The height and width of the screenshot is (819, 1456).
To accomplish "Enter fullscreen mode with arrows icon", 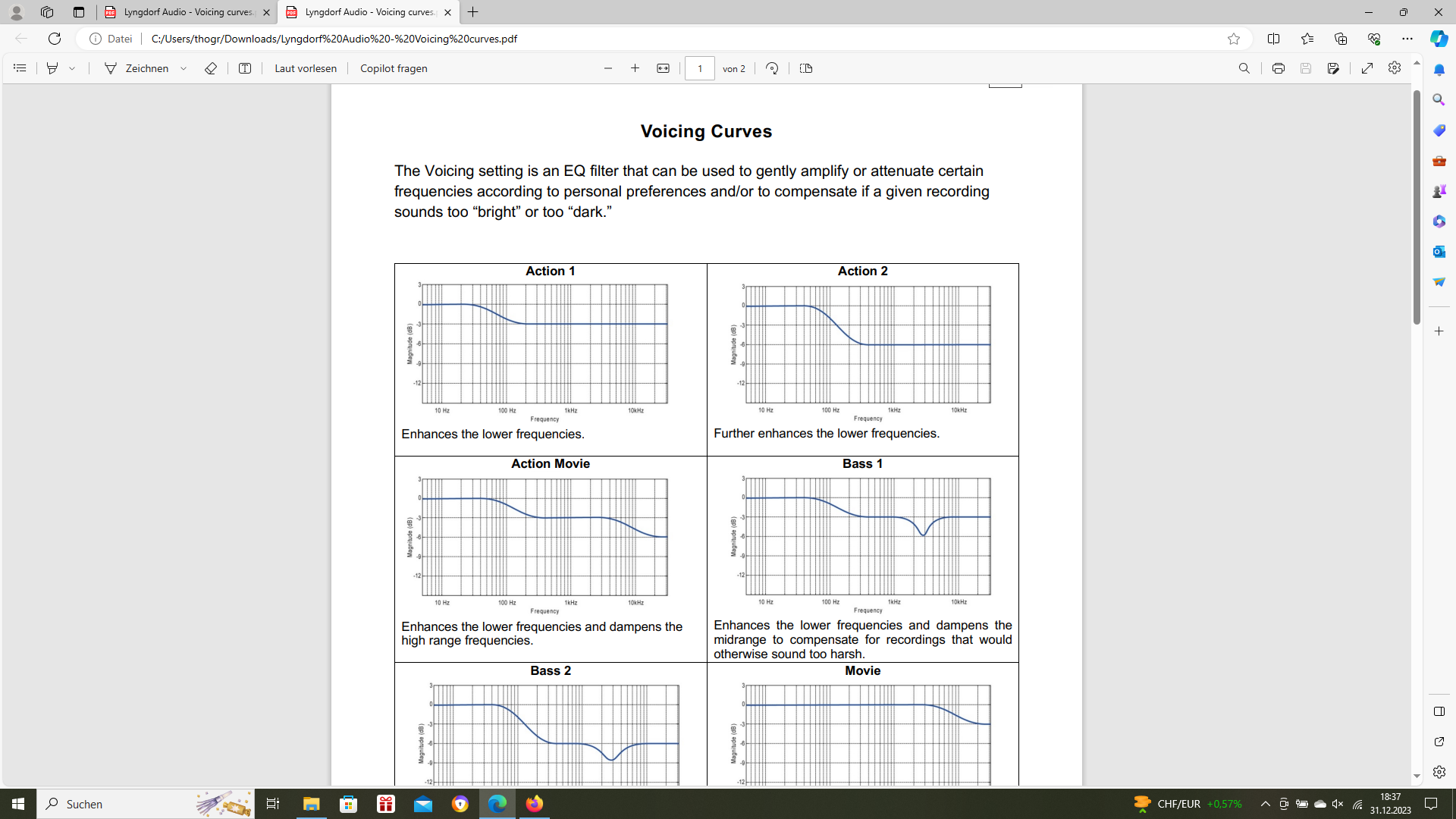I will click(1367, 68).
